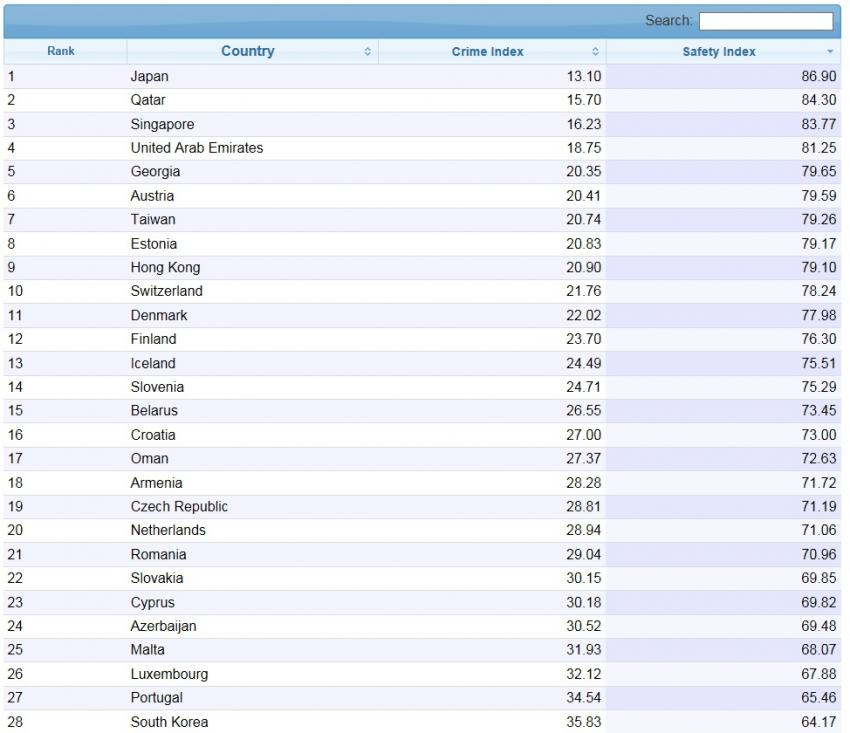Click Taiwan's crime index value 20.74
Image resolution: width=850 pixels, height=733 pixels.
pos(584,220)
